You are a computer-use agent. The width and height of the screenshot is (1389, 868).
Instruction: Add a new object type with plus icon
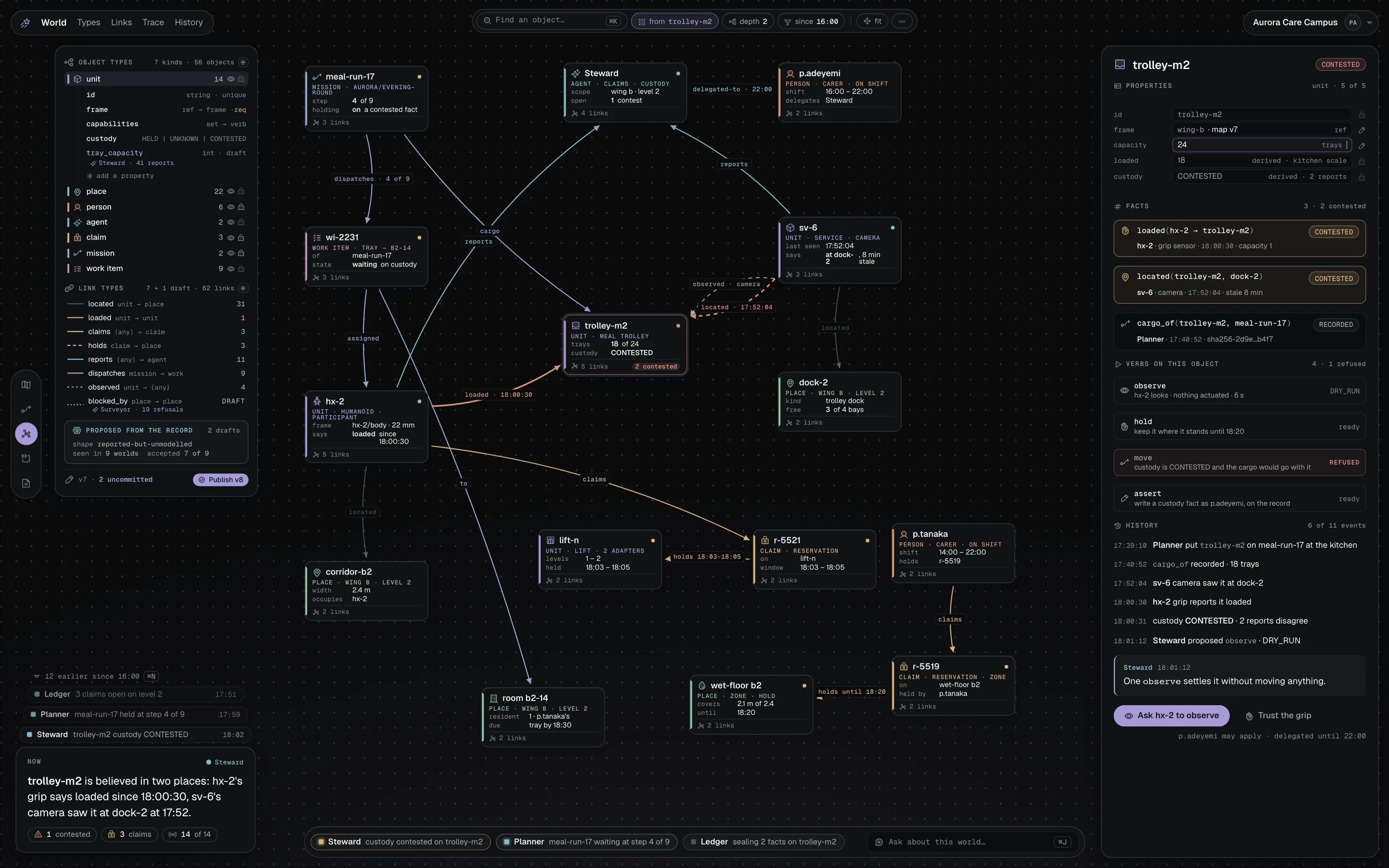click(x=243, y=62)
